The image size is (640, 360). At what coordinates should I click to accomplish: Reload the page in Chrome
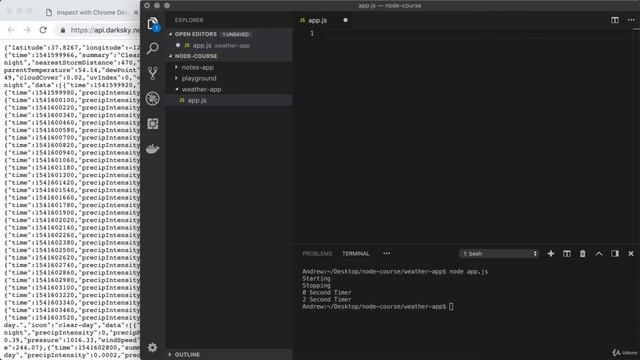click(43, 30)
